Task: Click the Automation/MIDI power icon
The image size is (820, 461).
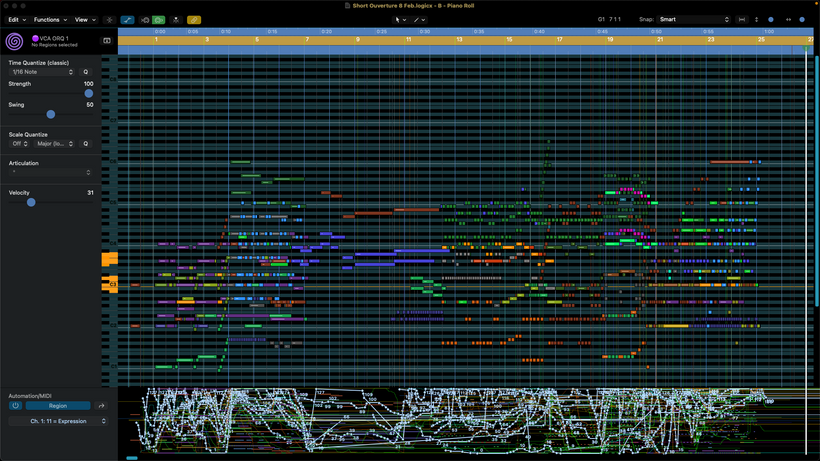Action: (x=15, y=406)
